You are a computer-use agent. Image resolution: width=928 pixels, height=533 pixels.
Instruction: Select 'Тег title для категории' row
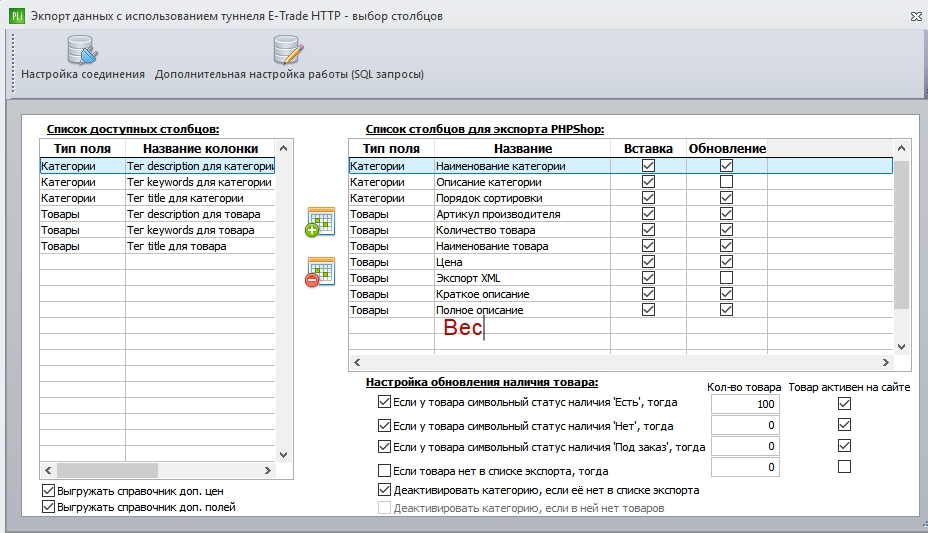pos(157,198)
